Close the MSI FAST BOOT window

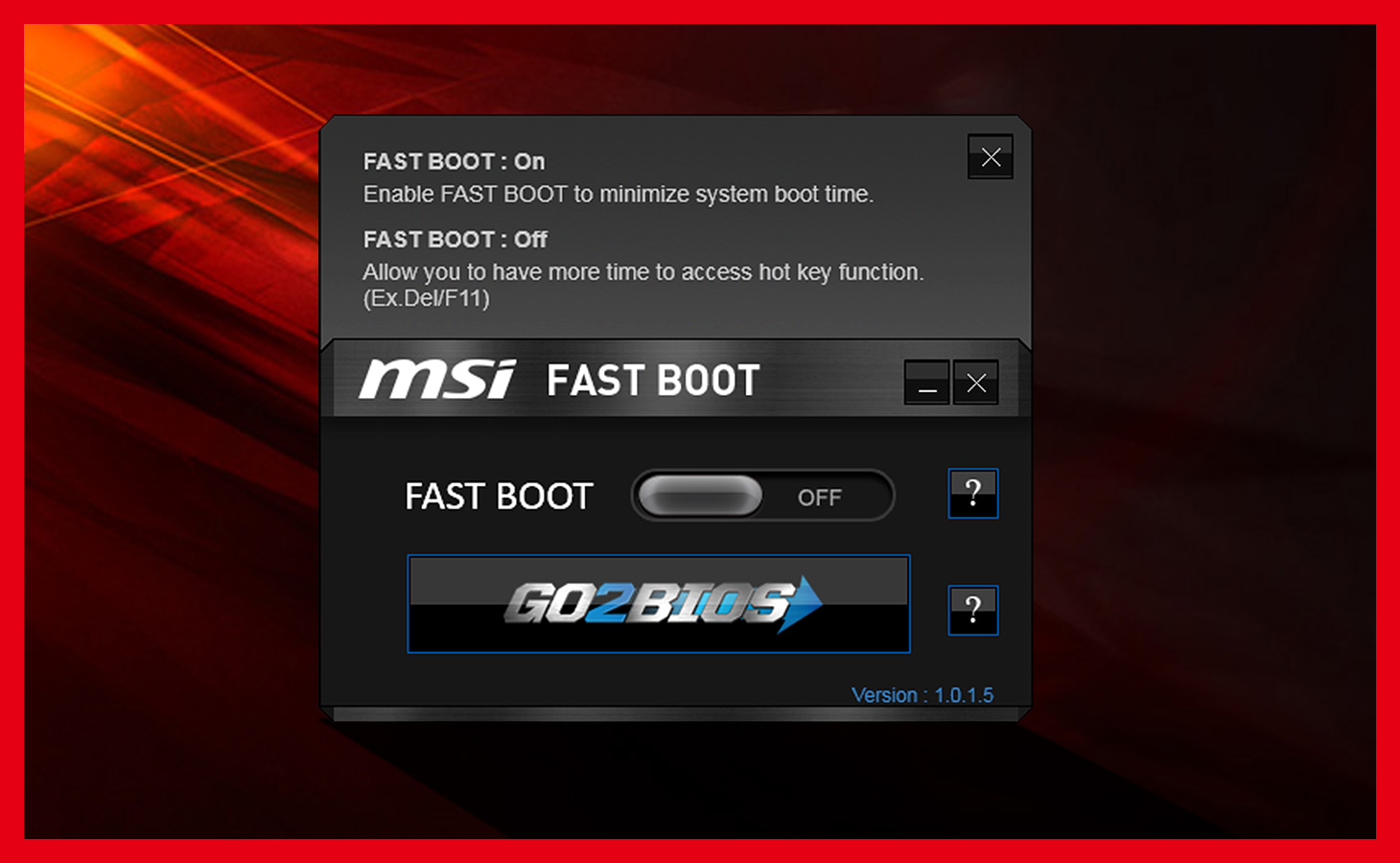[x=976, y=383]
